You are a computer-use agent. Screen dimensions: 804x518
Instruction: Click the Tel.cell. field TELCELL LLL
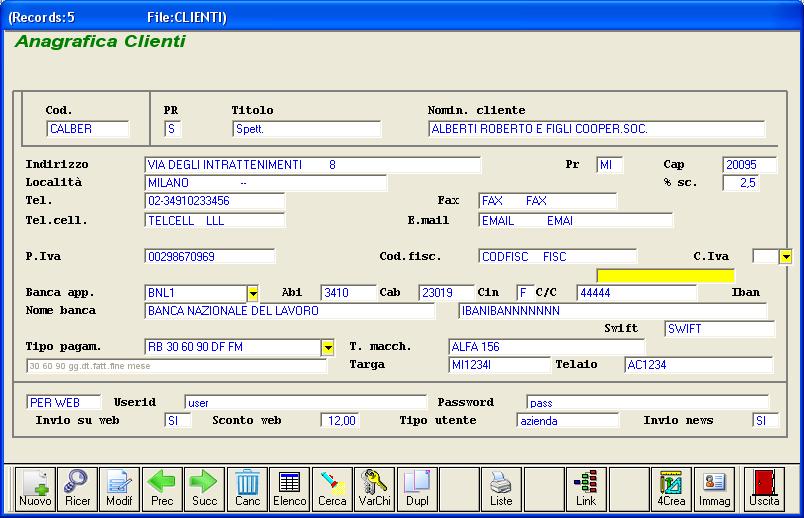point(214,221)
